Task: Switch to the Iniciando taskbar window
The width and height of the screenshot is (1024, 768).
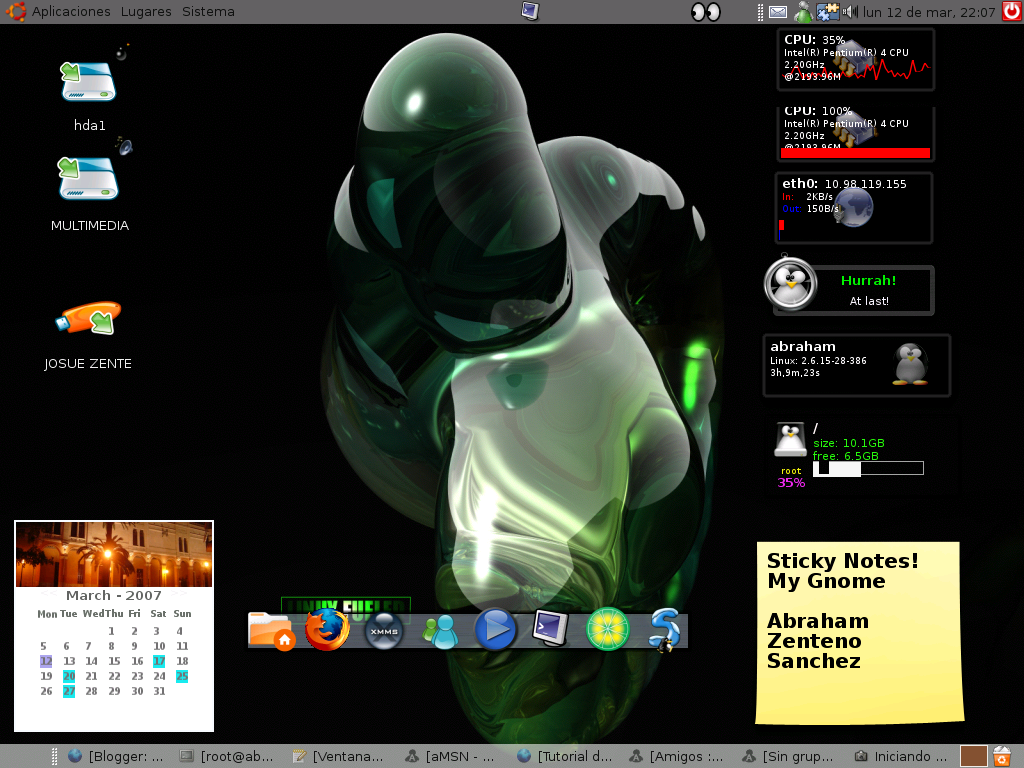Action: pyautogui.click(x=901, y=756)
